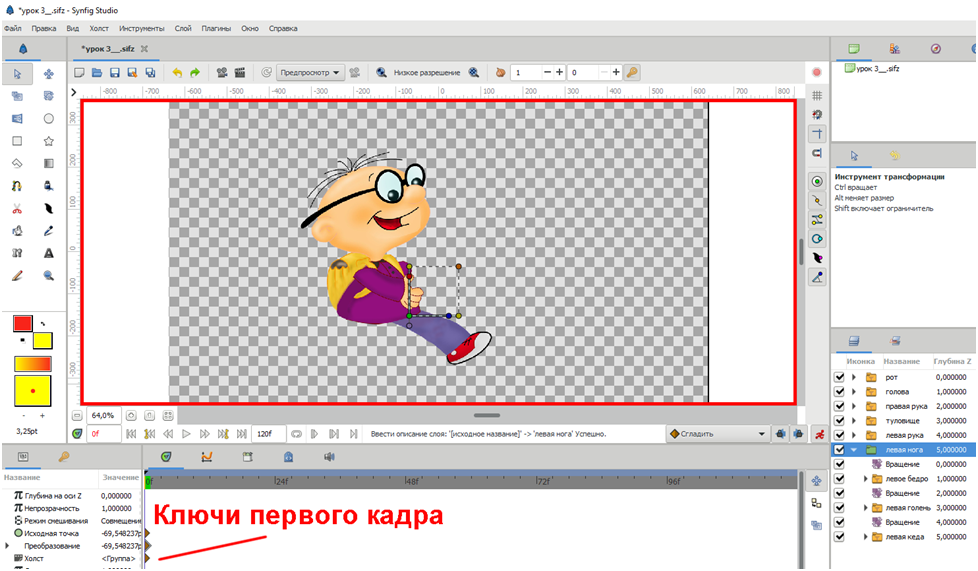Viewport: 978px width, 571px height.
Task: Select the Polygon tool
Action: pyautogui.click(x=17, y=163)
